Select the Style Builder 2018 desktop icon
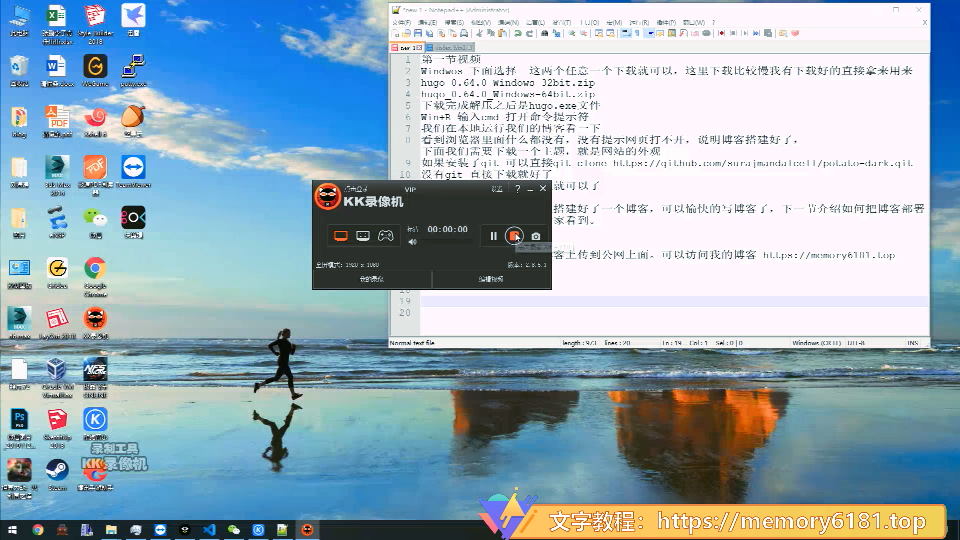The height and width of the screenshot is (540, 960). coord(95,23)
